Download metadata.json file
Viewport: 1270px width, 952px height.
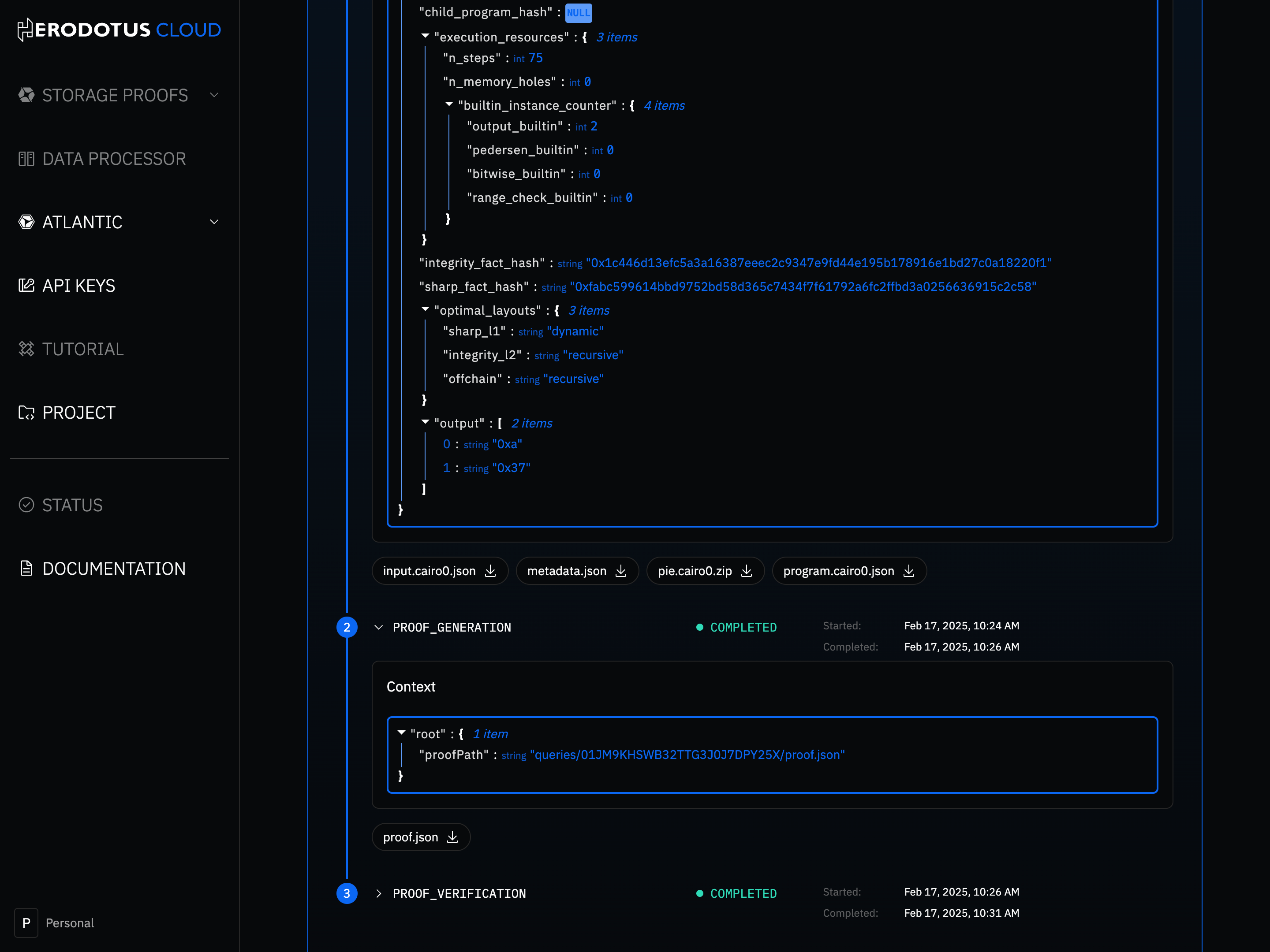point(577,571)
